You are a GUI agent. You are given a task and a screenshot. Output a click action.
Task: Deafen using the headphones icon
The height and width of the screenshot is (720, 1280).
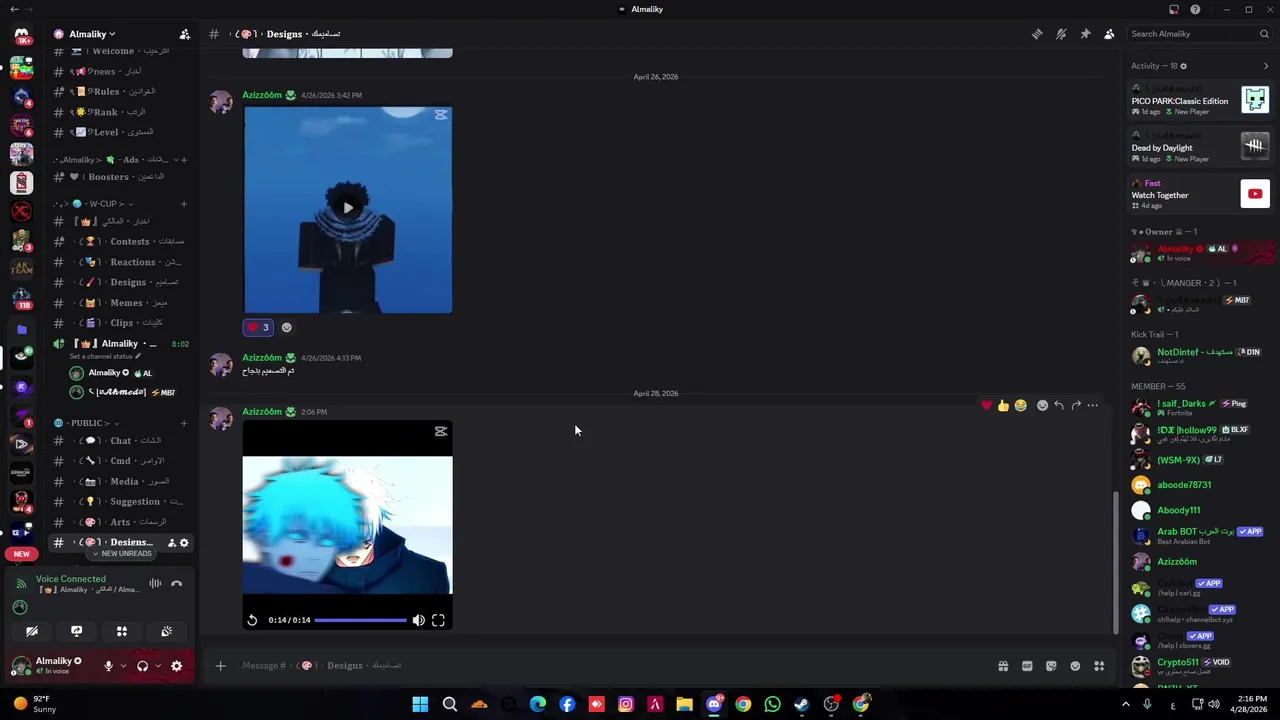142,666
